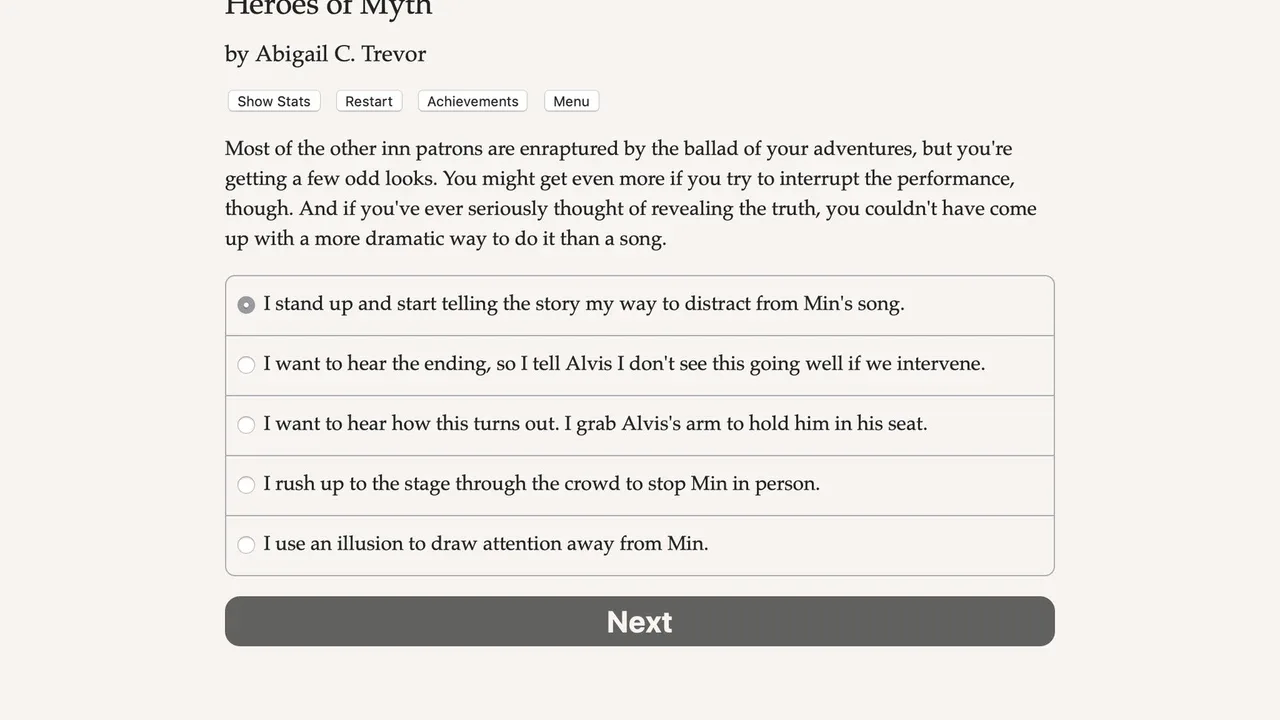1280x720 pixels.
Task: Click the 'Heroes of Myth' title heading
Action: [328, 8]
